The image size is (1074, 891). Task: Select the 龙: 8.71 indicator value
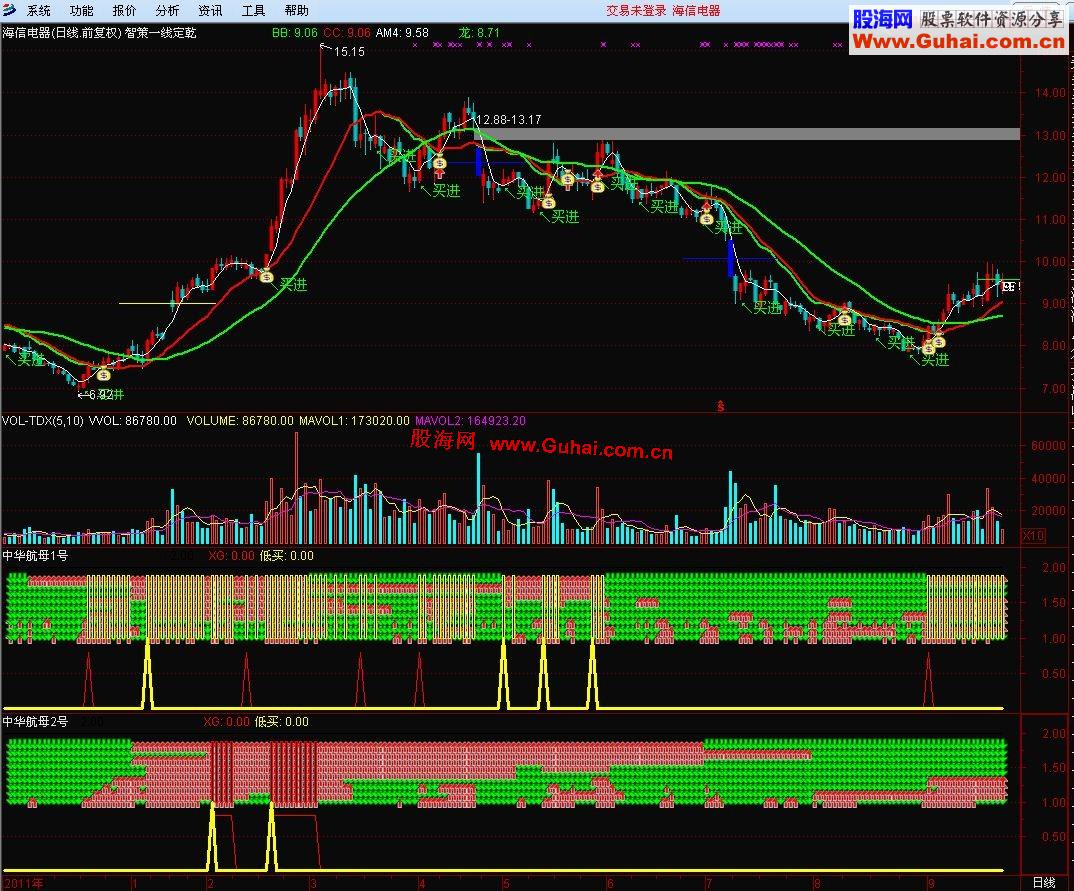pyautogui.click(x=479, y=32)
